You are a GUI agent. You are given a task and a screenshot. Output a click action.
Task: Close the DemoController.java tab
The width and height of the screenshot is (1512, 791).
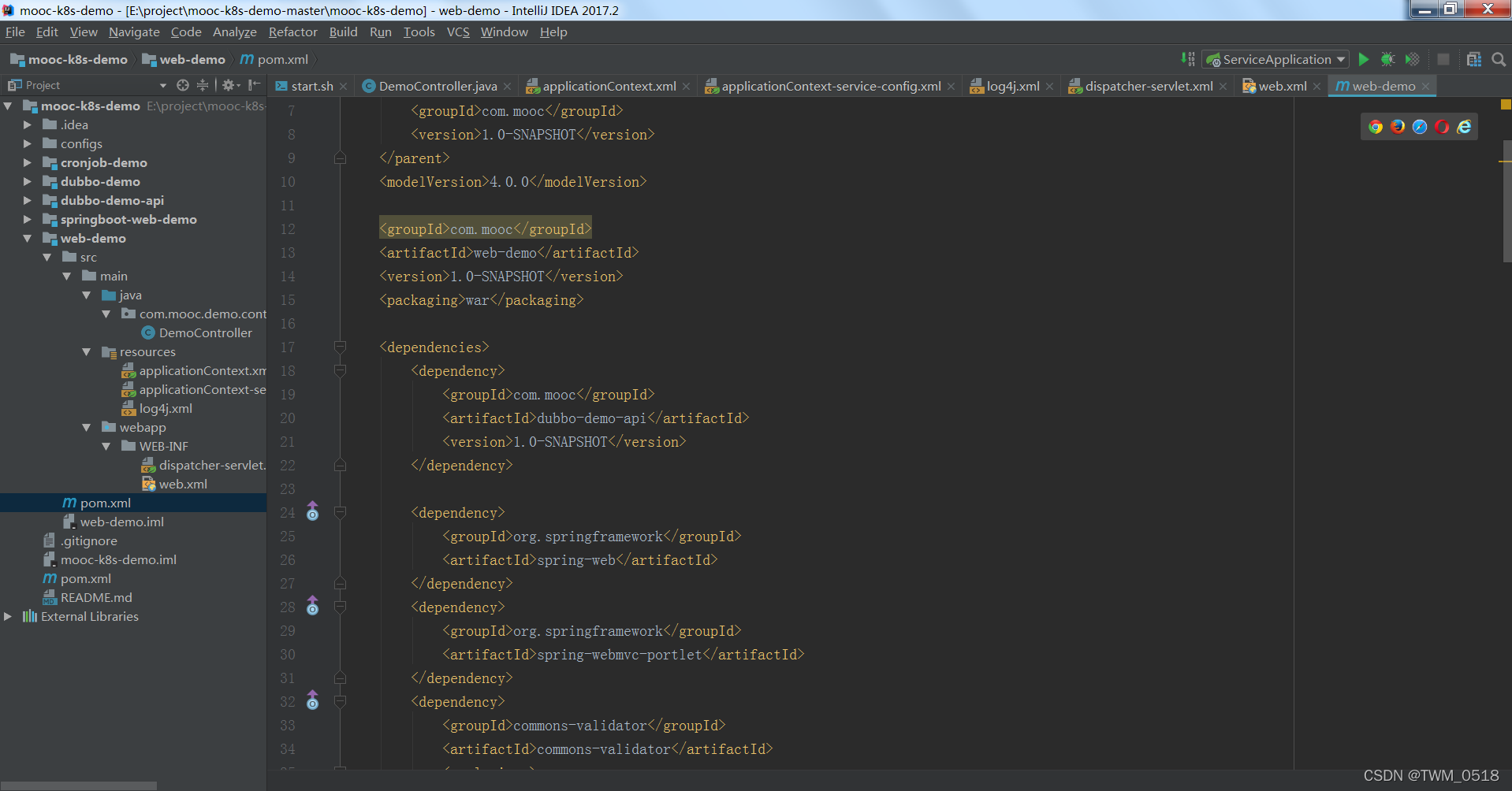click(507, 87)
